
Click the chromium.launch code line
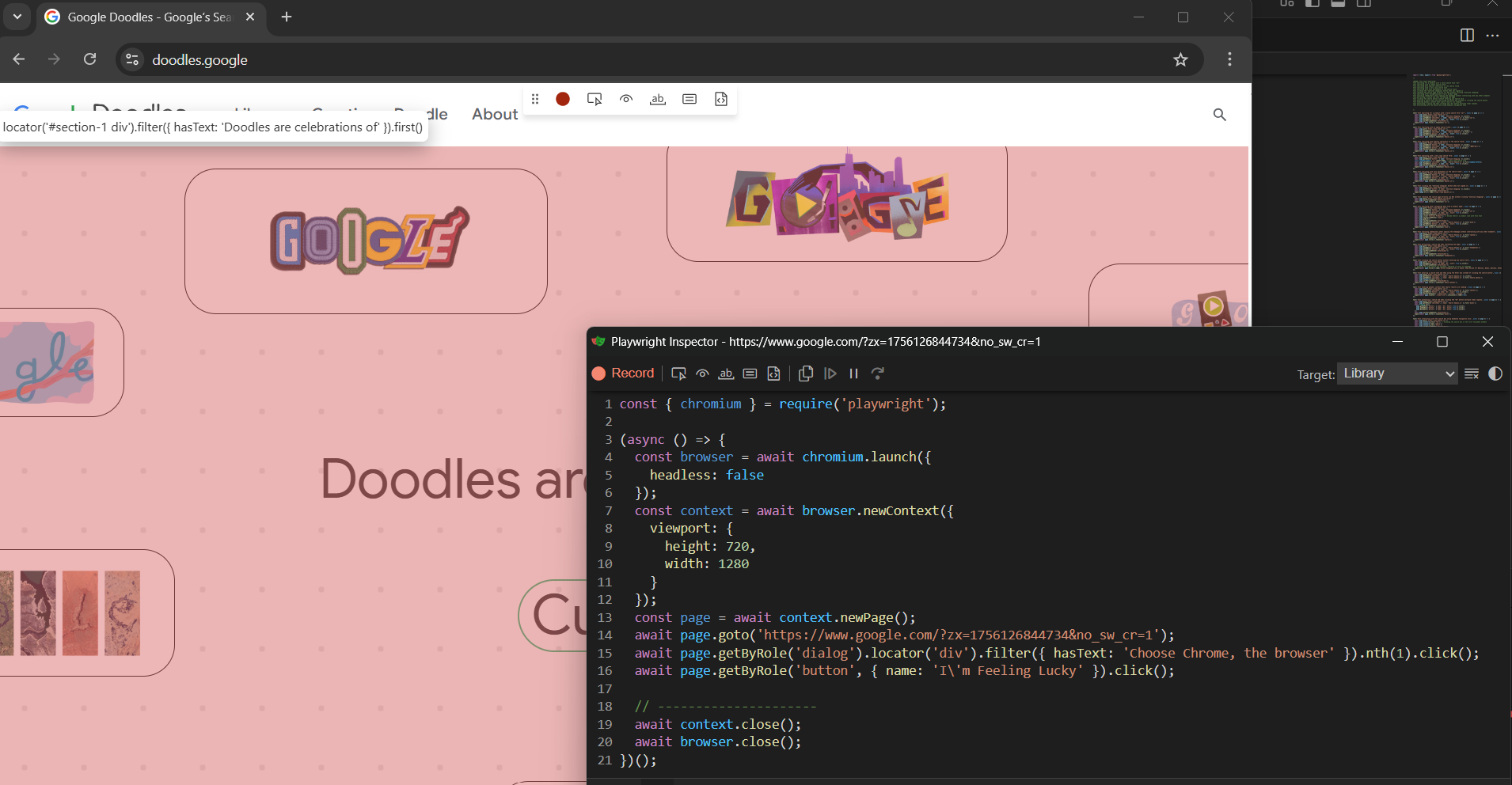pyautogui.click(x=783, y=457)
